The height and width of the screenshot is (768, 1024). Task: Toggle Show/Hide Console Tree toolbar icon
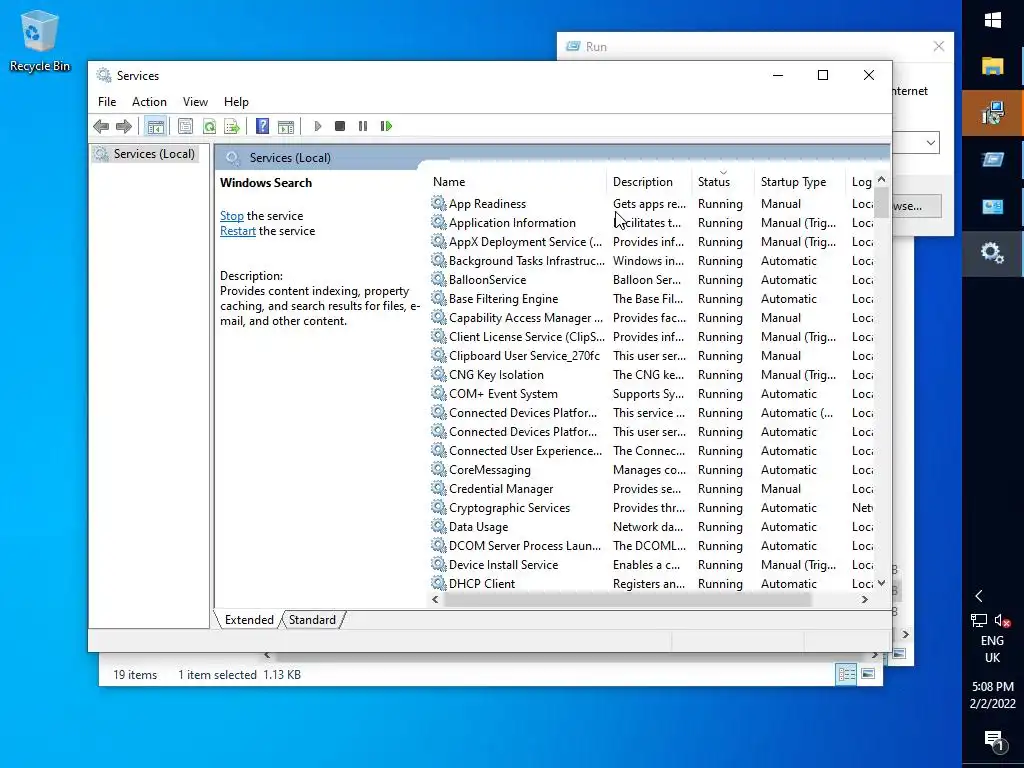[155, 126]
